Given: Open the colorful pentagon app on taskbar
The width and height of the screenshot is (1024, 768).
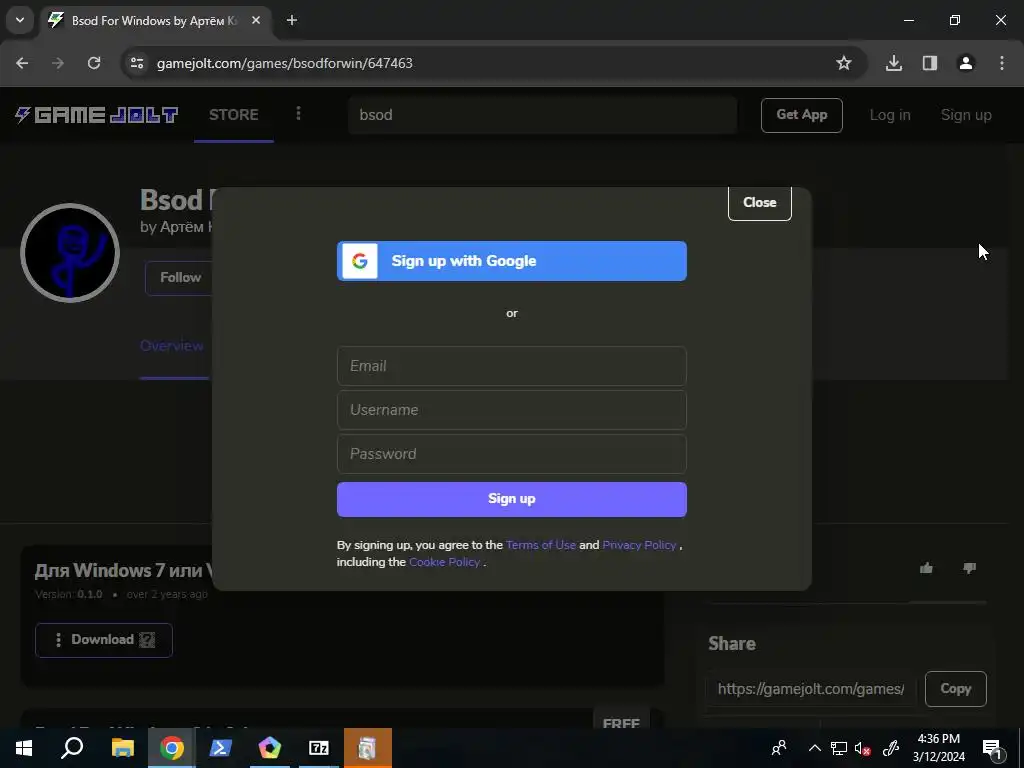Looking at the screenshot, I should coord(270,748).
